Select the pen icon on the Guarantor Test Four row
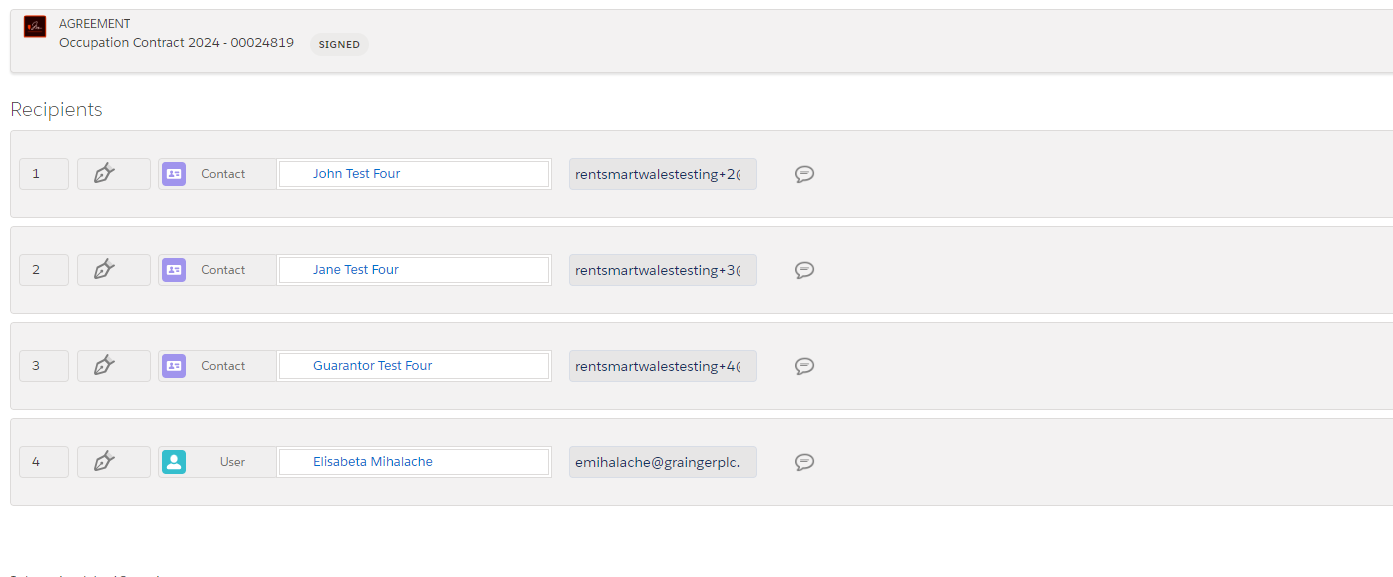The image size is (1393, 577). [113, 365]
